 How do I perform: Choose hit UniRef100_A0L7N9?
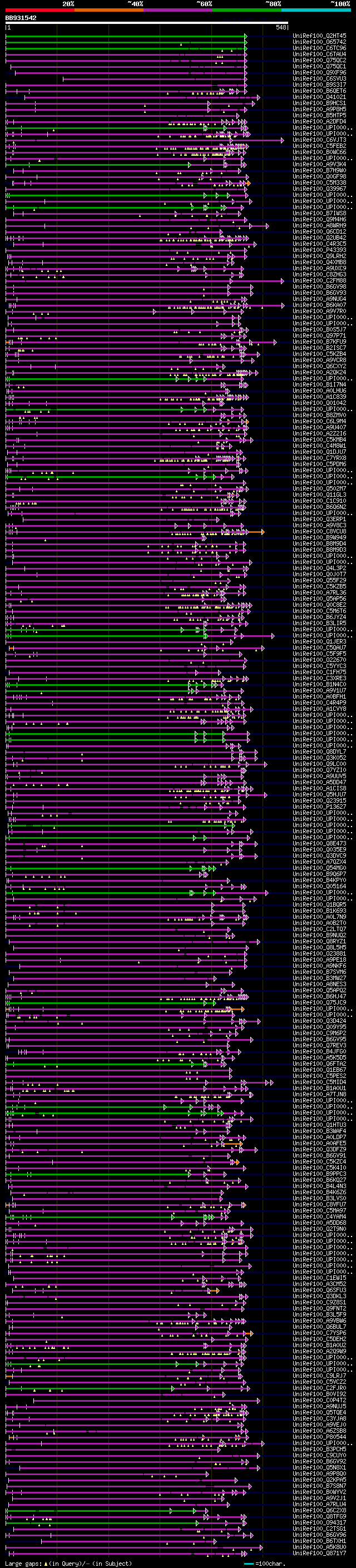coord(319,917)
